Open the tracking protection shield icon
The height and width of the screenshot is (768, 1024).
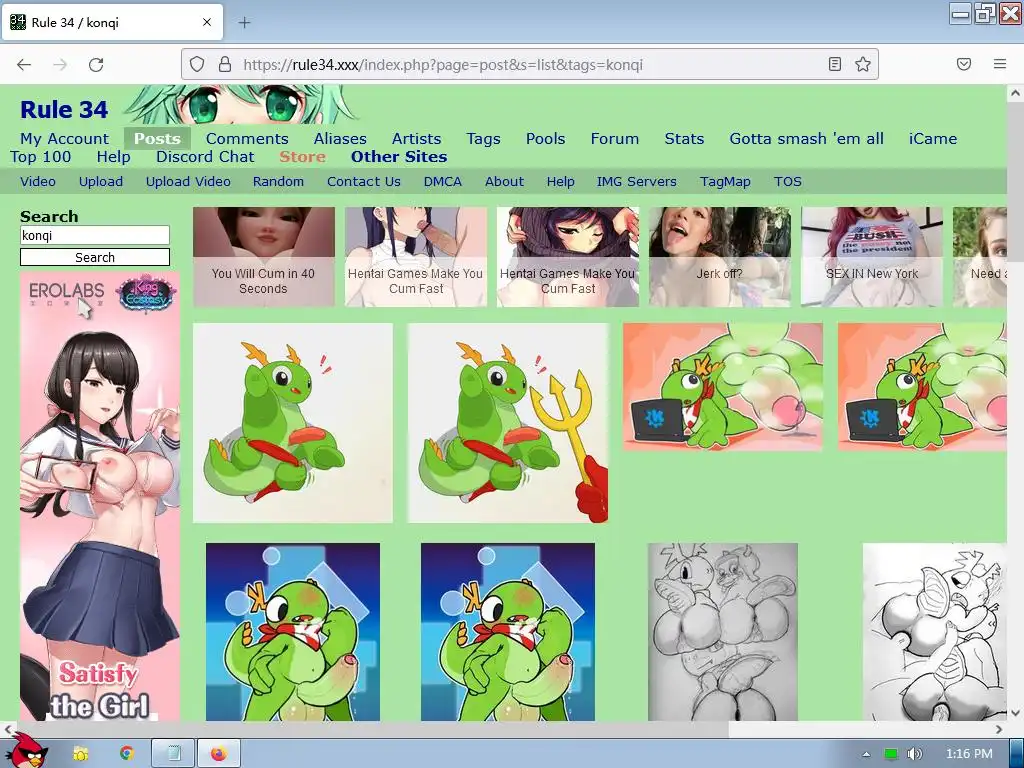coord(197,64)
